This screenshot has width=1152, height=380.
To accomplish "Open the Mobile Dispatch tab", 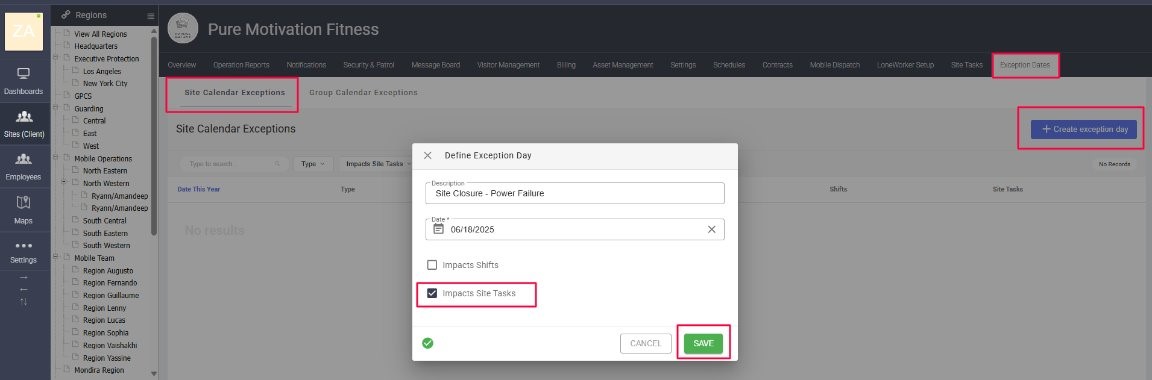I will tap(835, 65).
